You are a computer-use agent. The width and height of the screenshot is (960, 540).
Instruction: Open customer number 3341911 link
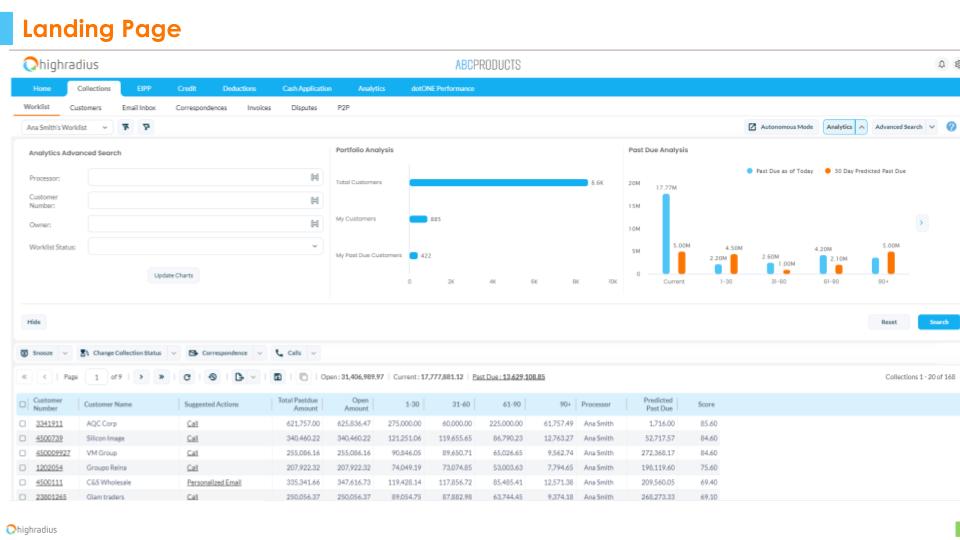[50, 423]
